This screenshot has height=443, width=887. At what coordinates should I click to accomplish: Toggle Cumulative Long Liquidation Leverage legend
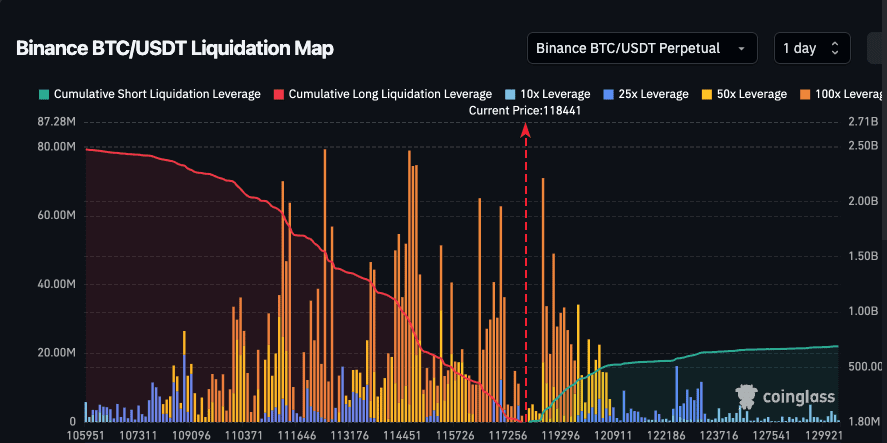pyautogui.click(x=383, y=94)
